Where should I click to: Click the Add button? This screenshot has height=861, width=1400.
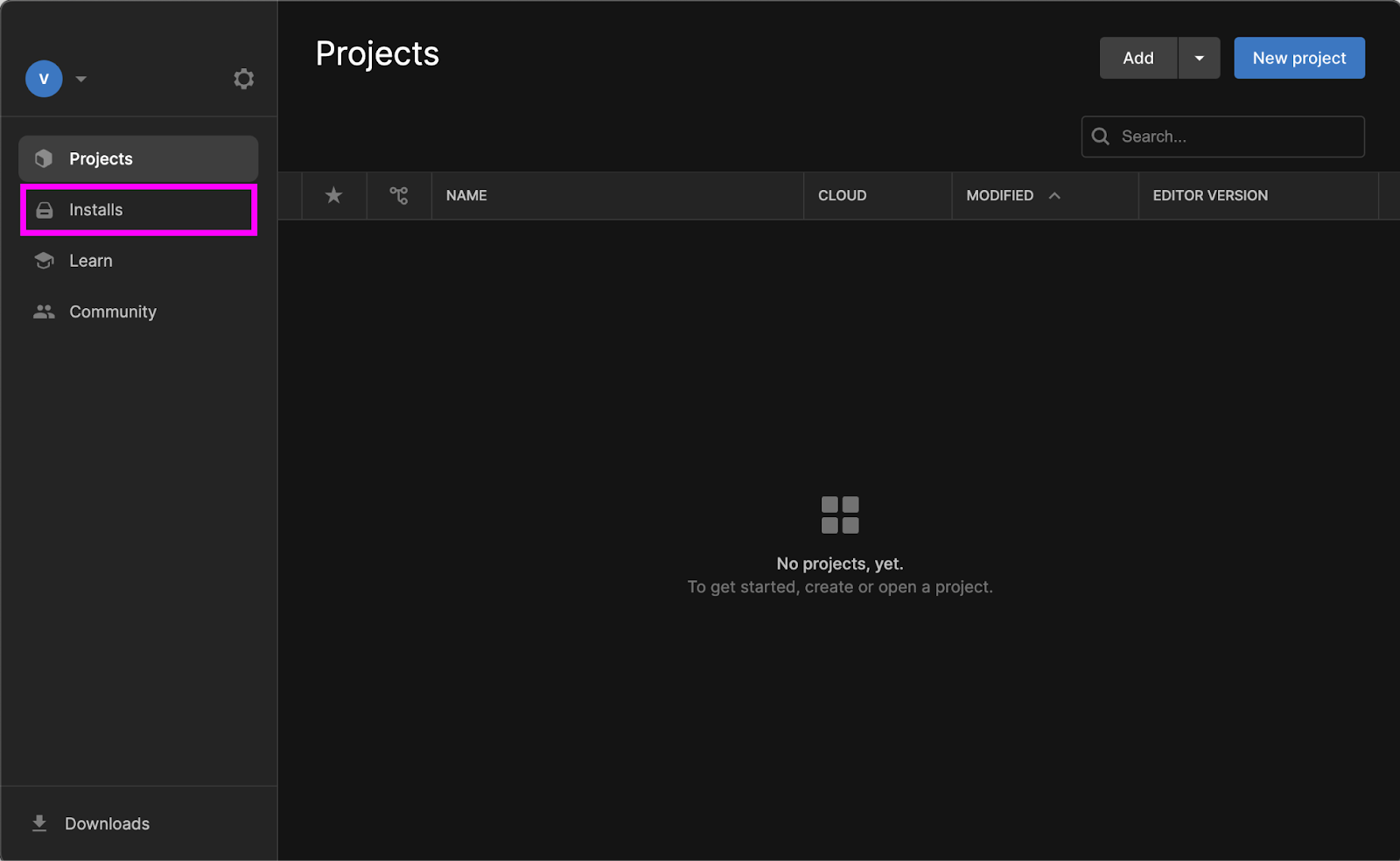coord(1137,58)
